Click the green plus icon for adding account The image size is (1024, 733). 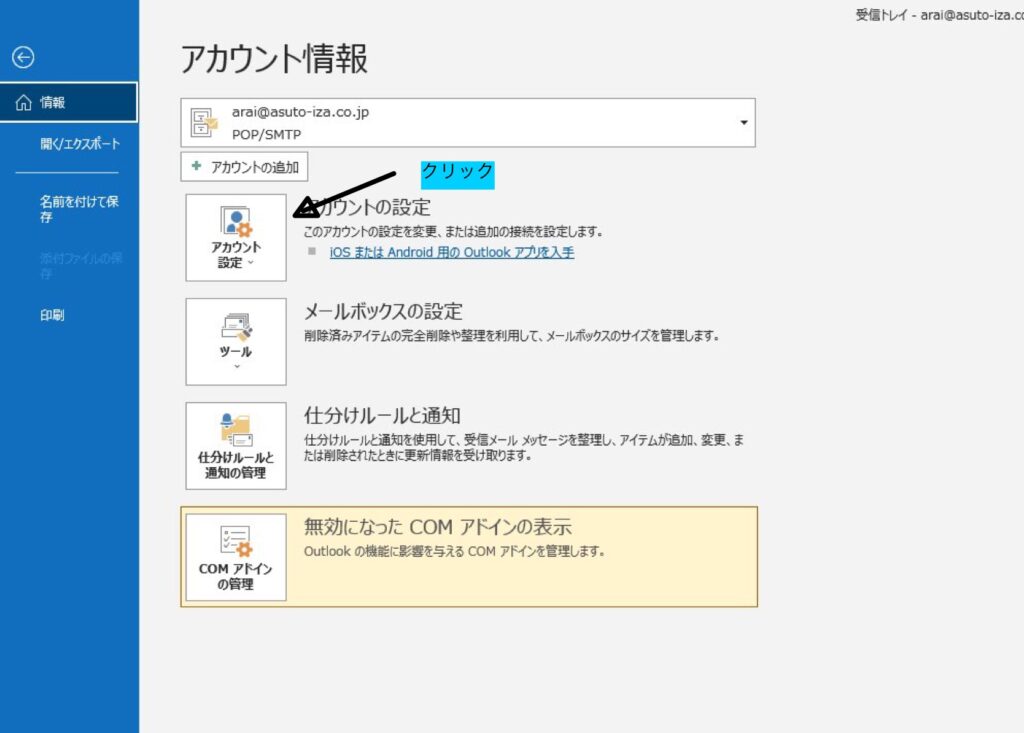pos(197,167)
